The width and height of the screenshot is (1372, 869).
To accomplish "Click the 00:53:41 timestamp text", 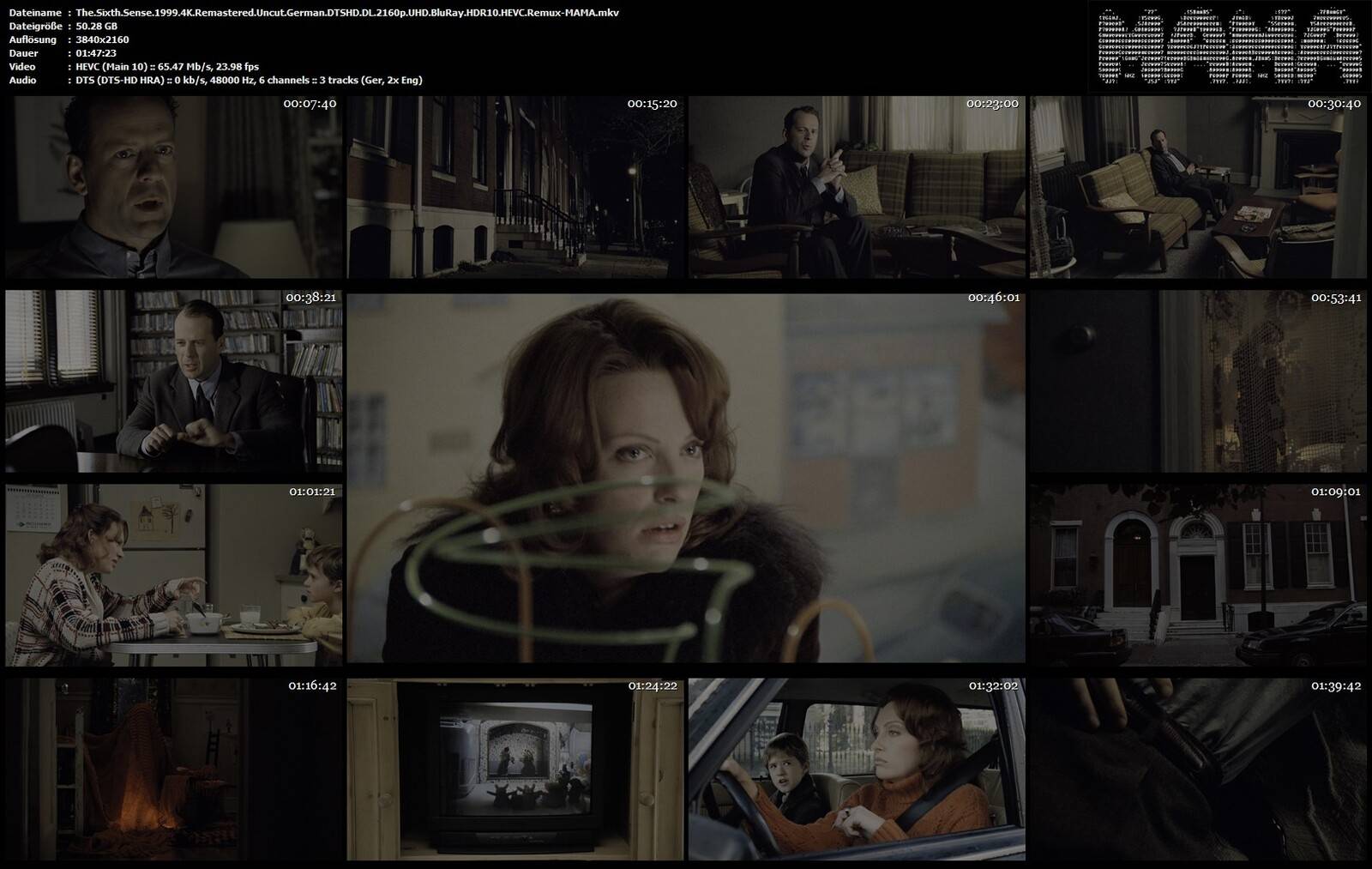I will point(1336,298).
